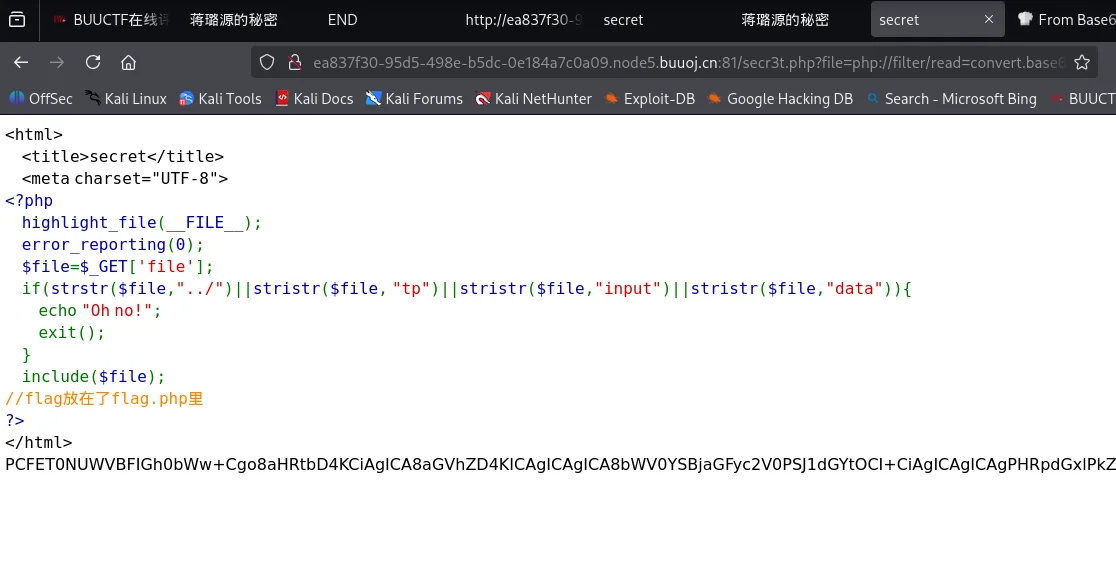Click the meta charset line
Image resolution: width=1116 pixels, height=571 pixels.
coord(125,179)
